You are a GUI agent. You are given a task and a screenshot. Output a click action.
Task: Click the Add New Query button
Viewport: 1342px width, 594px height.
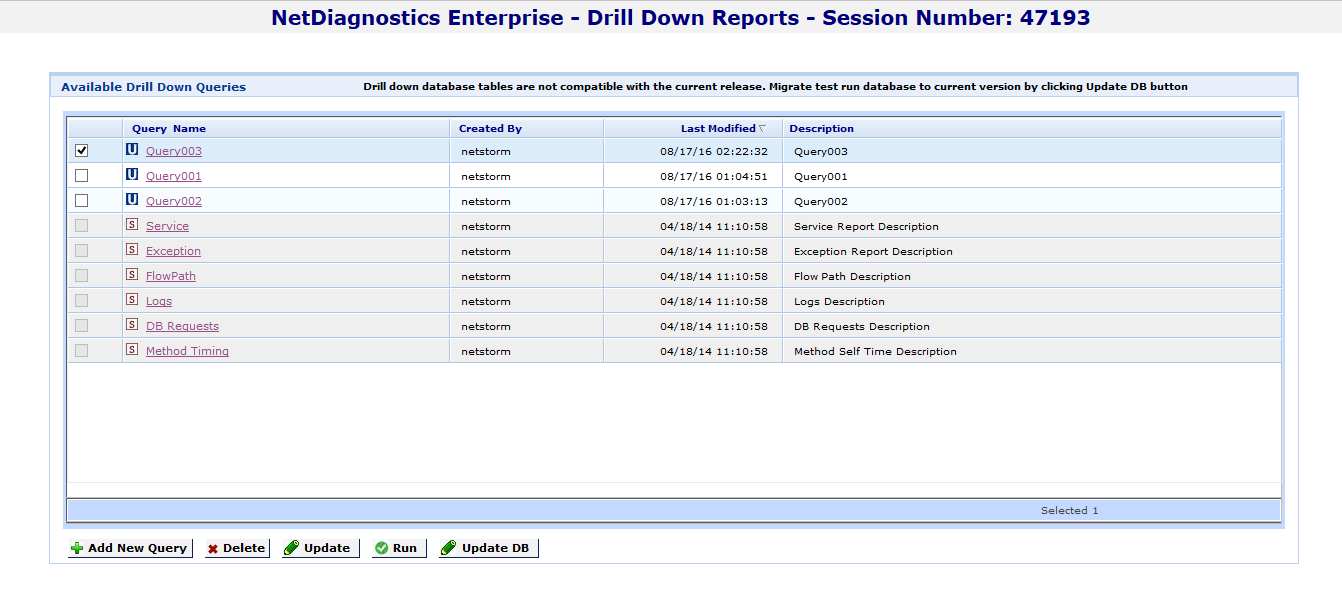130,548
